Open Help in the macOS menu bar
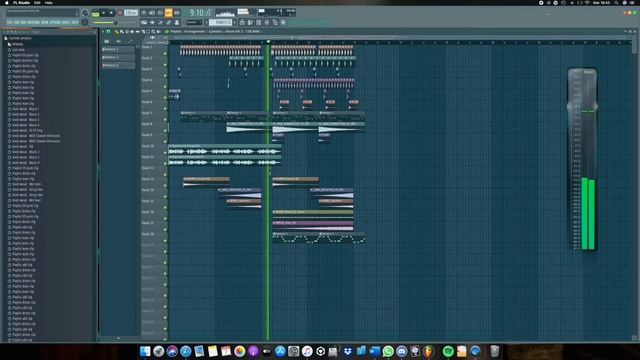 click(49, 2)
